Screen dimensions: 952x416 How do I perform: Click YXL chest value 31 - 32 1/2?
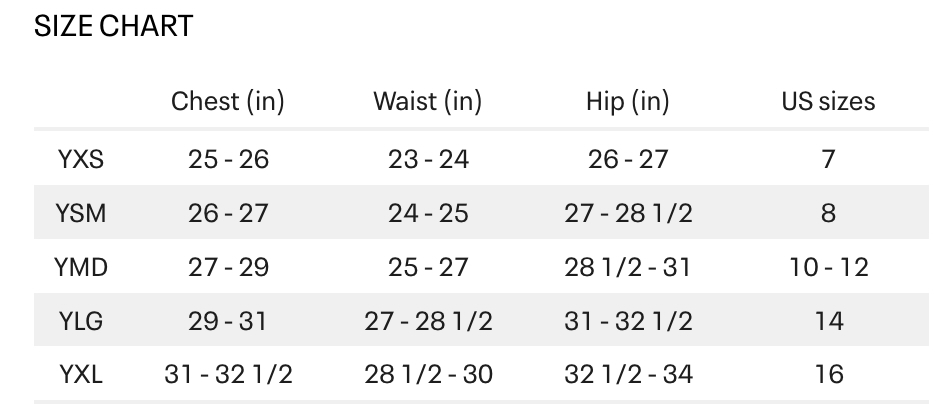(228, 374)
